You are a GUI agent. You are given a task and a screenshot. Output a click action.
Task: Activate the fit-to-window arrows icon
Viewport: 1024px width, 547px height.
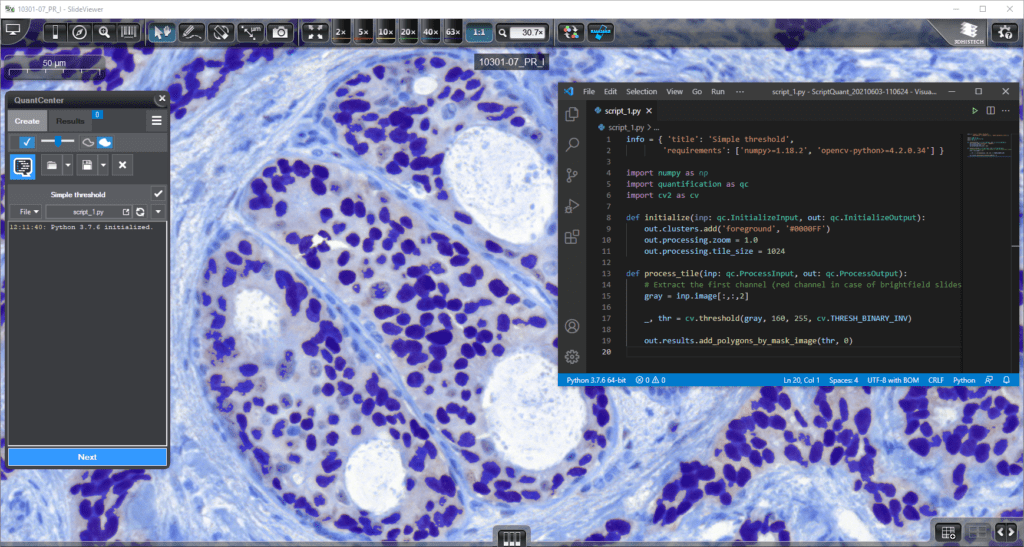pos(315,32)
